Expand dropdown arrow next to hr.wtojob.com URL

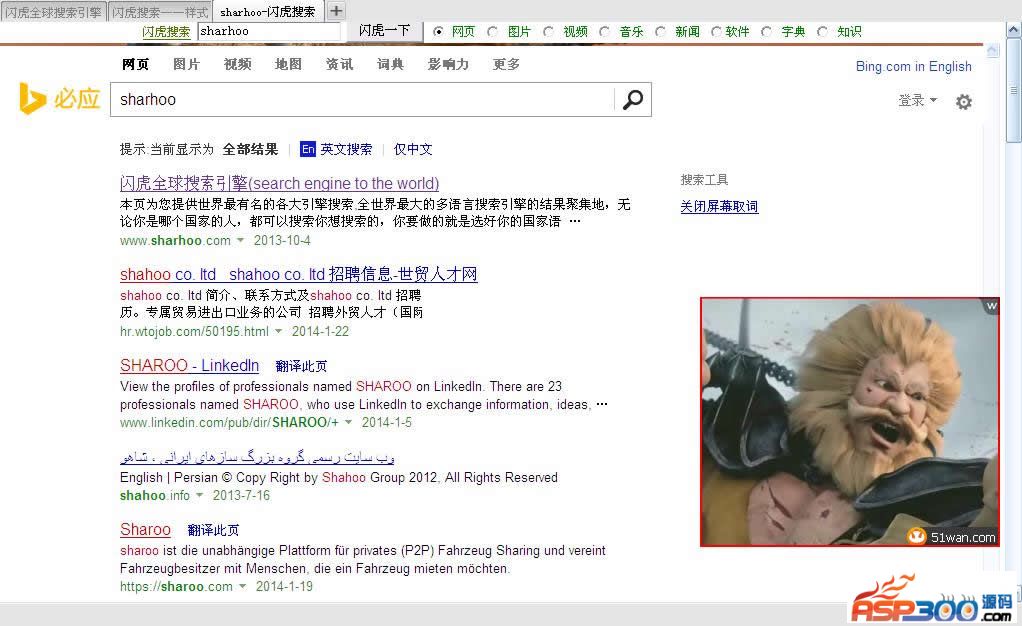click(x=278, y=331)
